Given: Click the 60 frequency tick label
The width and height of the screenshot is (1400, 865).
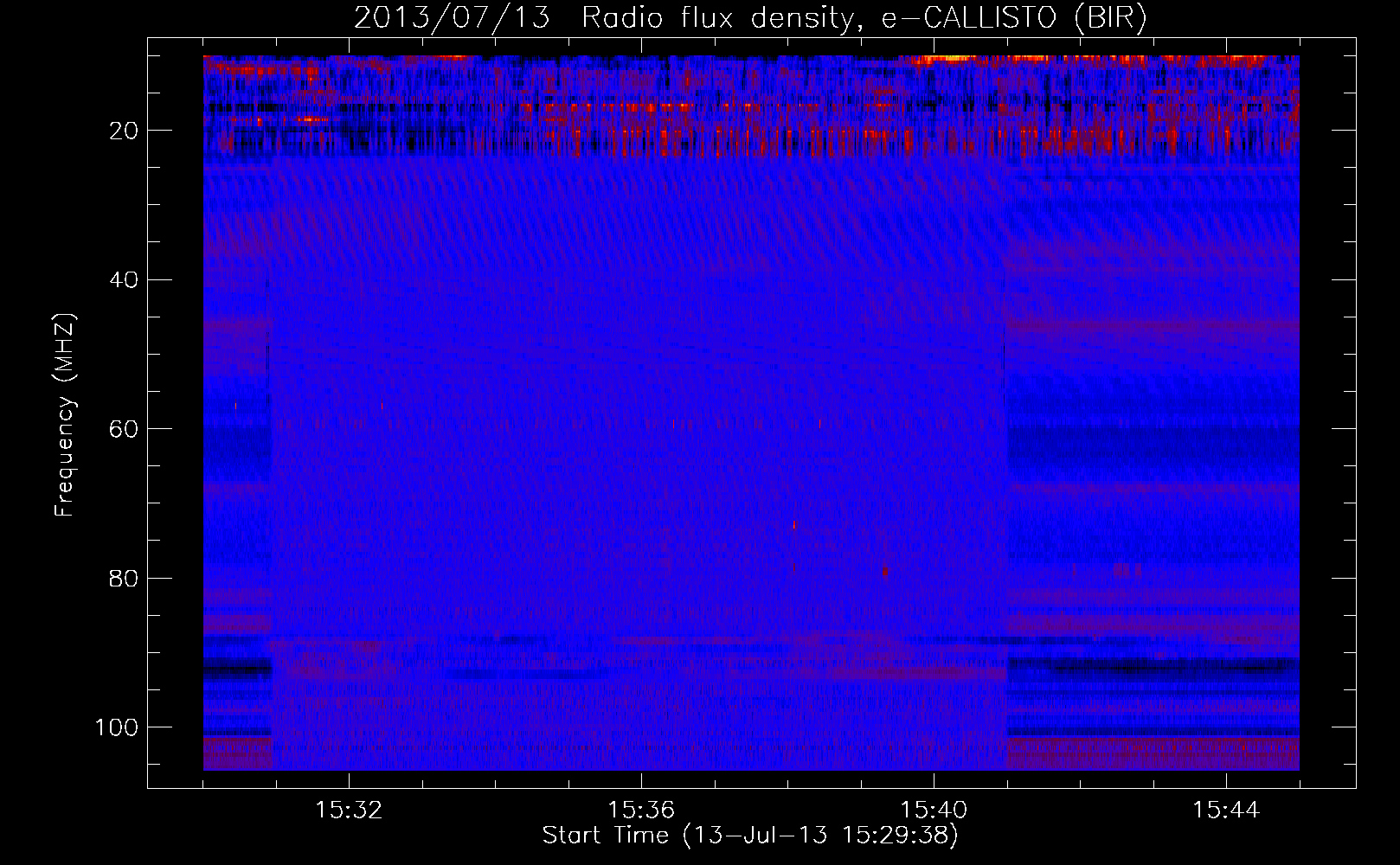Looking at the screenshot, I should tap(125, 429).
